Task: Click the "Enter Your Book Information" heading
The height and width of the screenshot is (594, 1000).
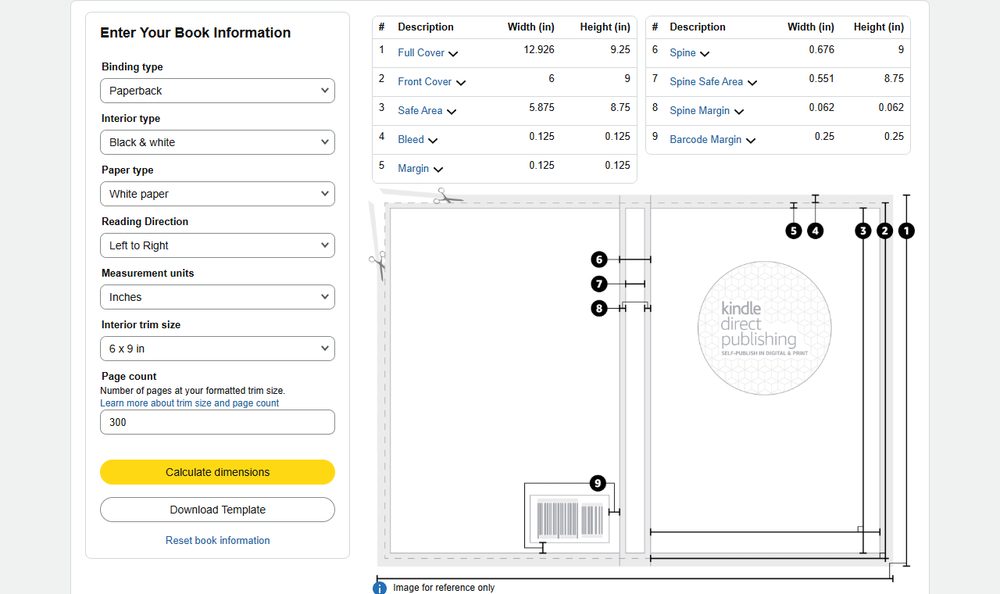Action: coord(195,33)
